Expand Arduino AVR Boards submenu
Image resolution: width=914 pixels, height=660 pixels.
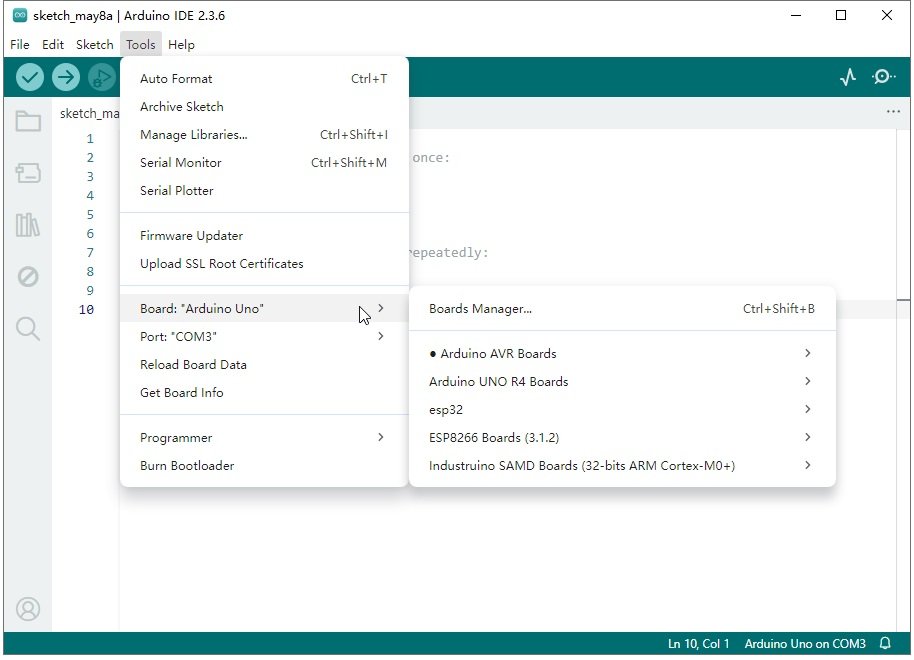coord(622,353)
